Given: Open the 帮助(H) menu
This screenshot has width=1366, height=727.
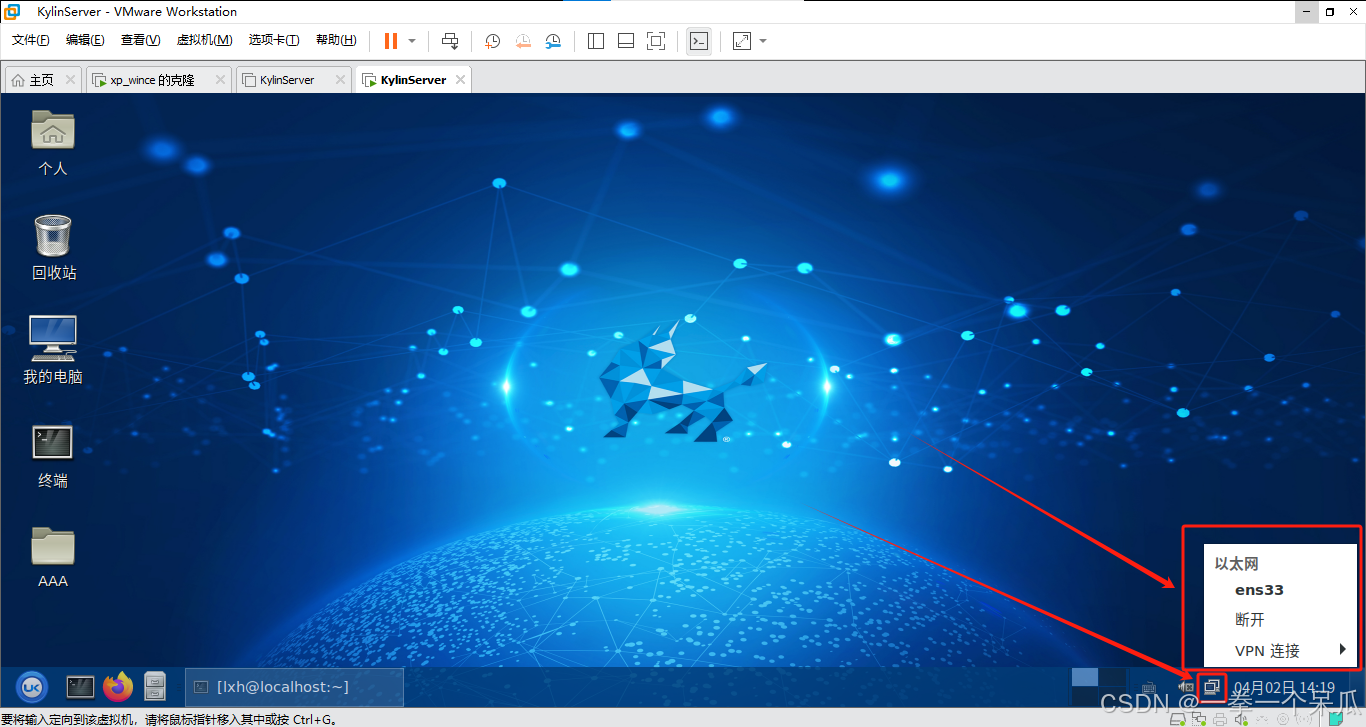Looking at the screenshot, I should 336,40.
